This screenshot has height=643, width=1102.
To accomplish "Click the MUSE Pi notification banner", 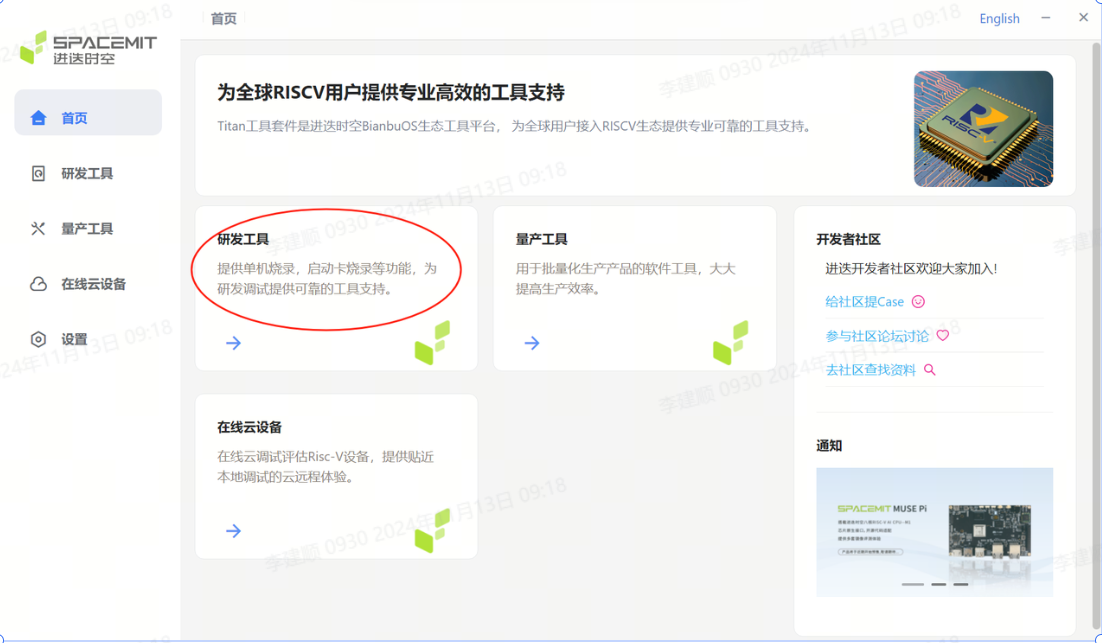I will (x=935, y=532).
